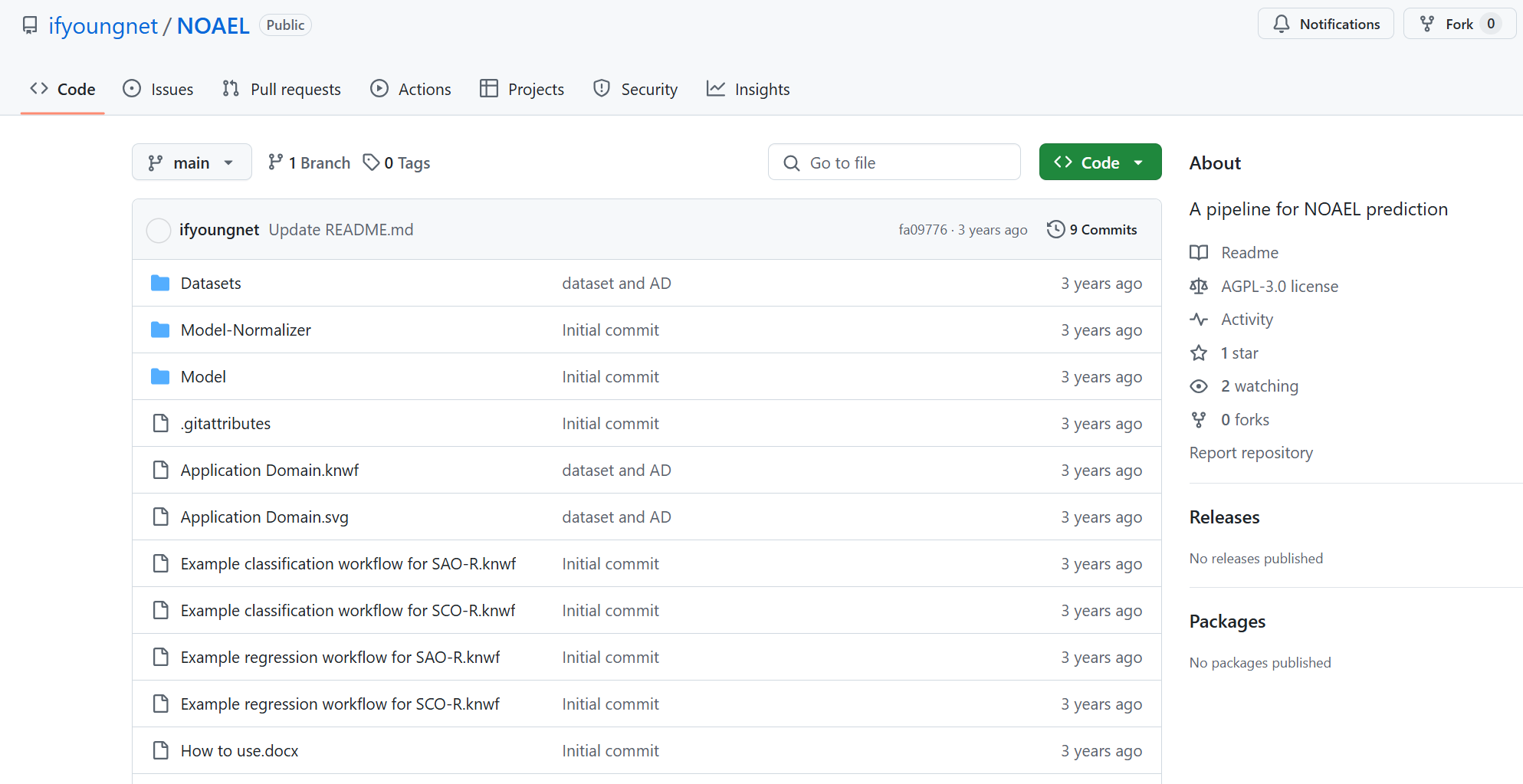Open the Model-Normalizer folder
The width and height of the screenshot is (1523, 784).
point(246,330)
